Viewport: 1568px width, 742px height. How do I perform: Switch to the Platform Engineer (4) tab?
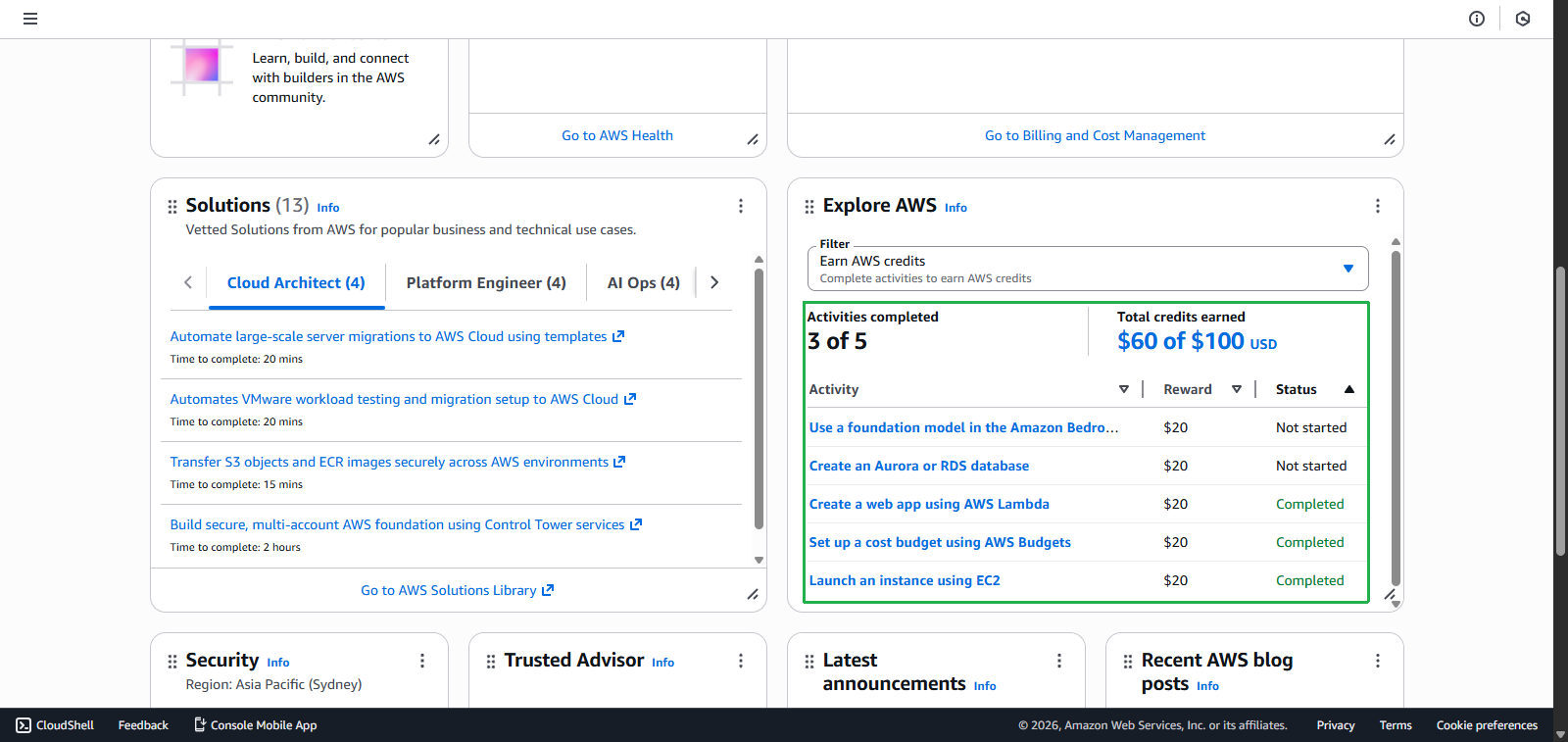(x=486, y=282)
